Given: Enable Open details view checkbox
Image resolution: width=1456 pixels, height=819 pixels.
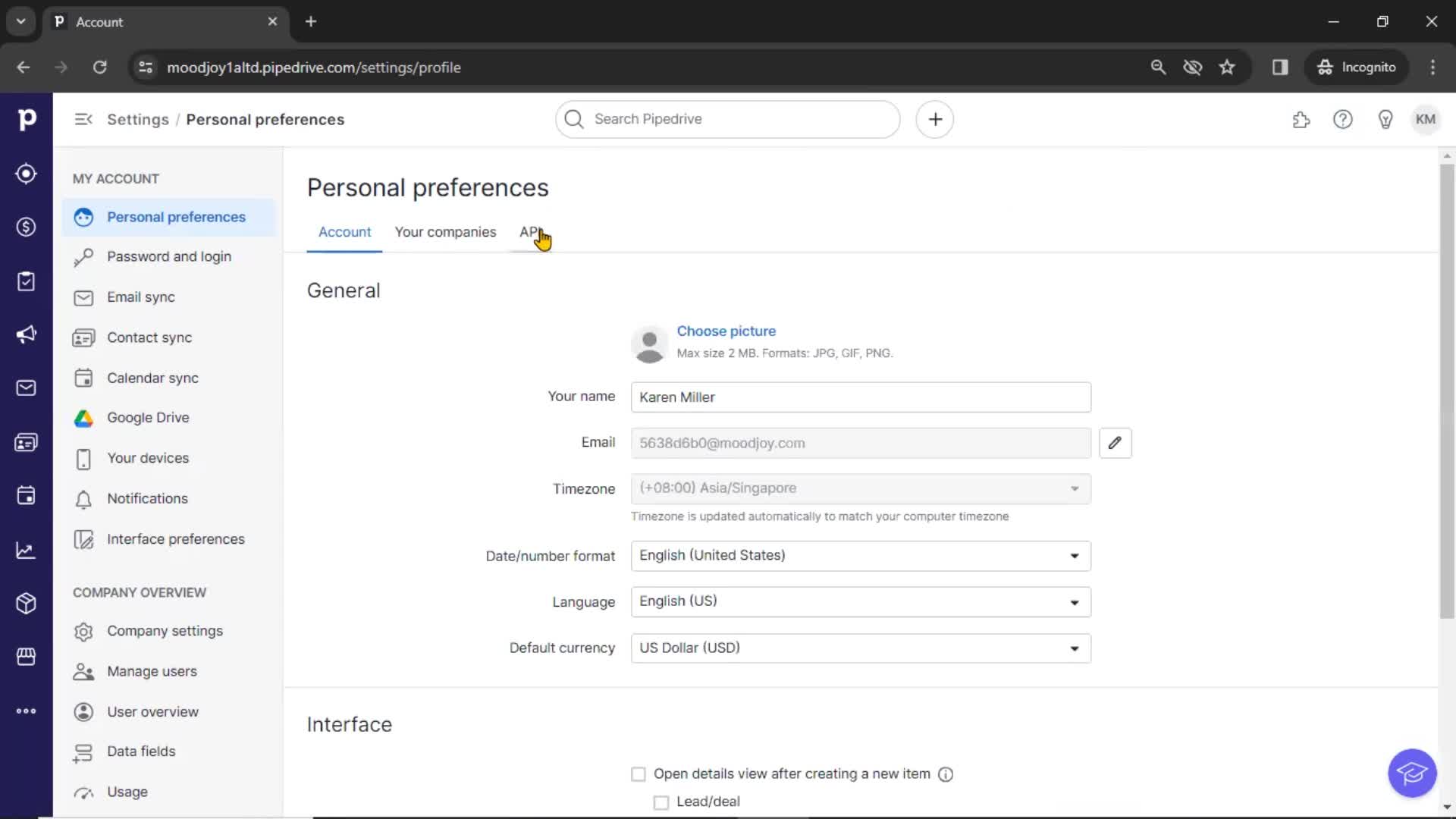Looking at the screenshot, I should (638, 773).
